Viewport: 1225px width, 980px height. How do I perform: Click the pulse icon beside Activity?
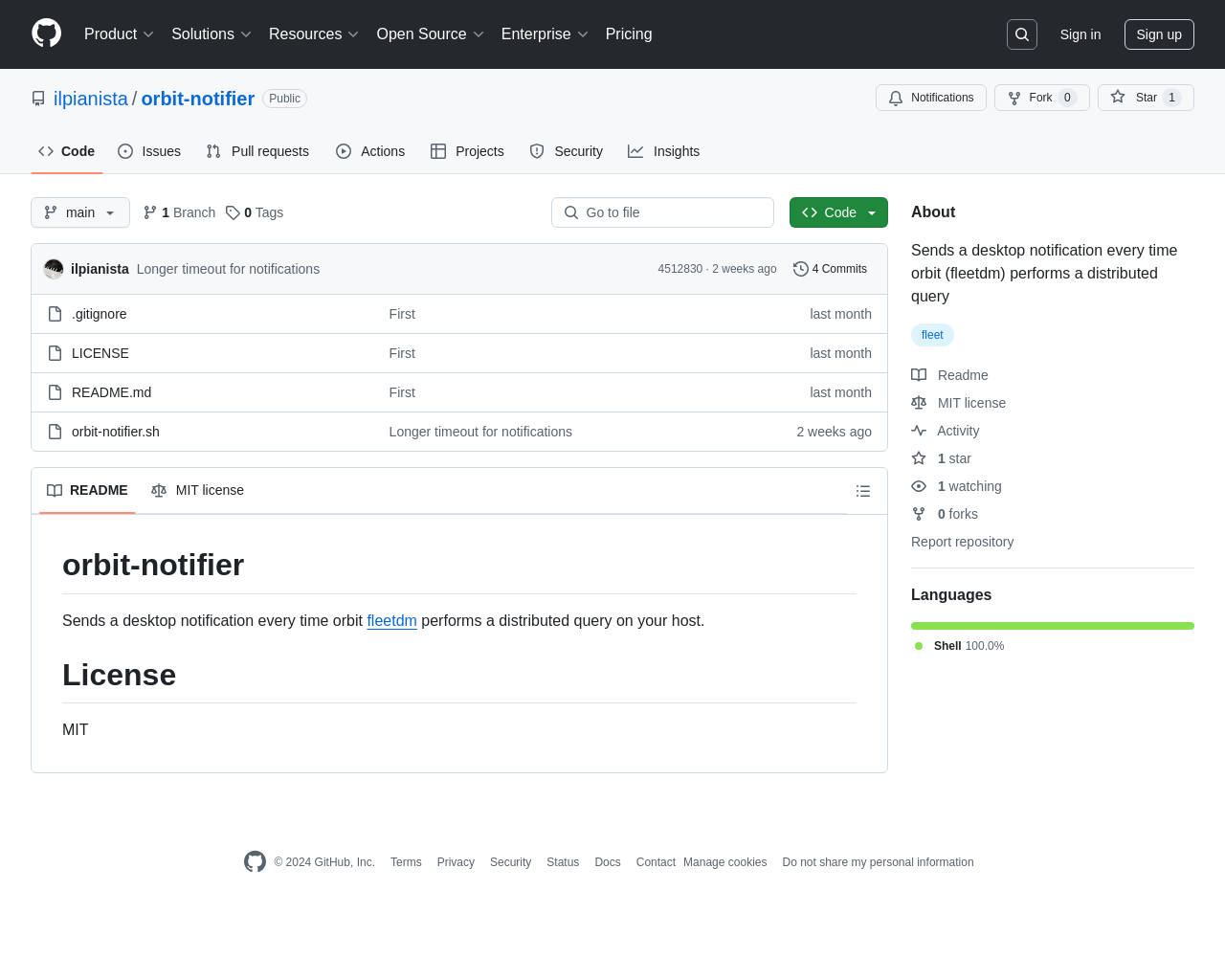[x=919, y=431]
